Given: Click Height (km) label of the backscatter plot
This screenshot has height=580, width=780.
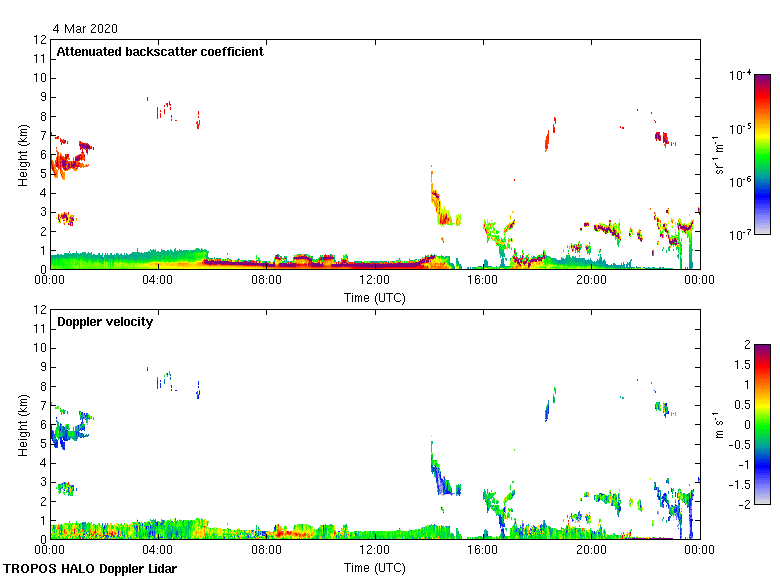Looking at the screenshot, I should pos(22,154).
